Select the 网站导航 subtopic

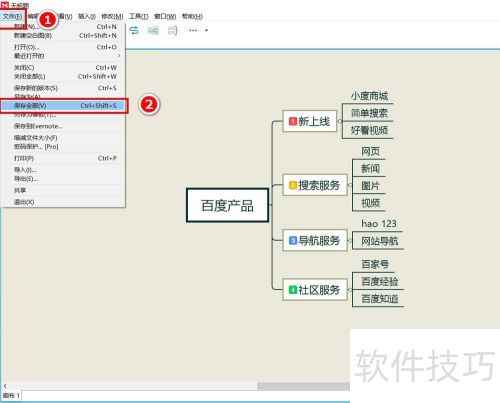coord(380,241)
